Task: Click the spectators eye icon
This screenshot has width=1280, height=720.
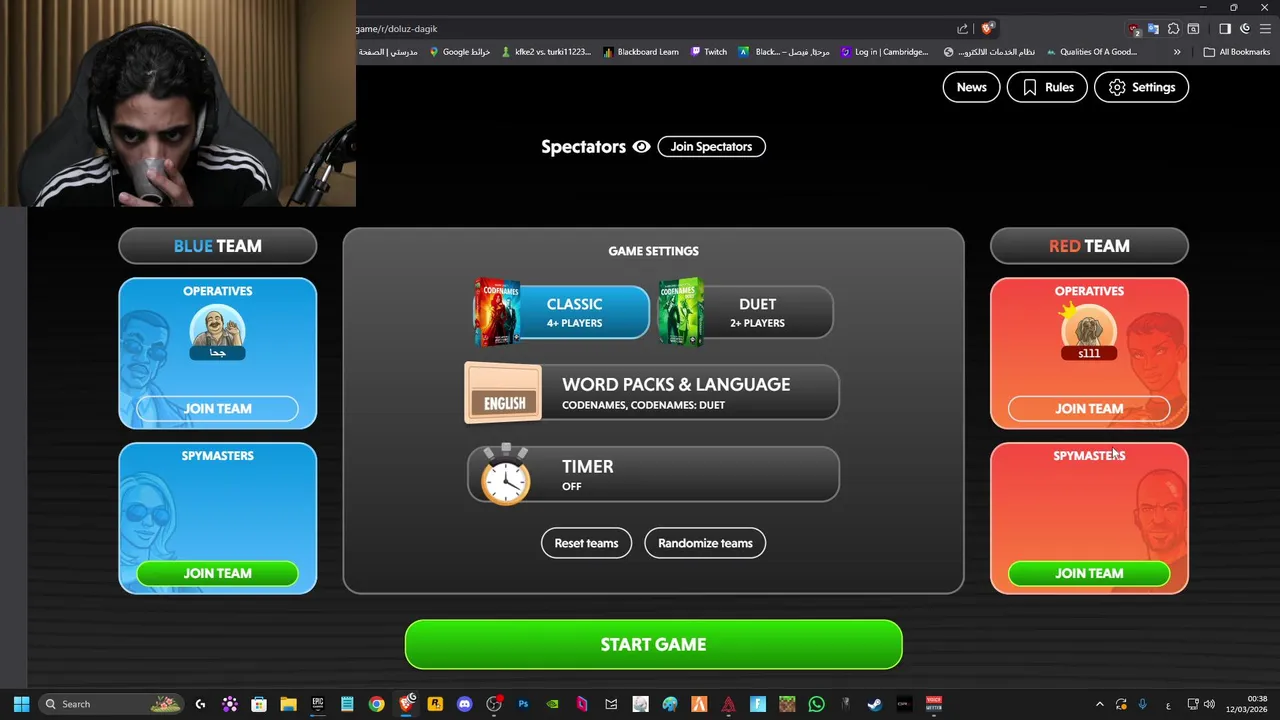Action: [641, 146]
